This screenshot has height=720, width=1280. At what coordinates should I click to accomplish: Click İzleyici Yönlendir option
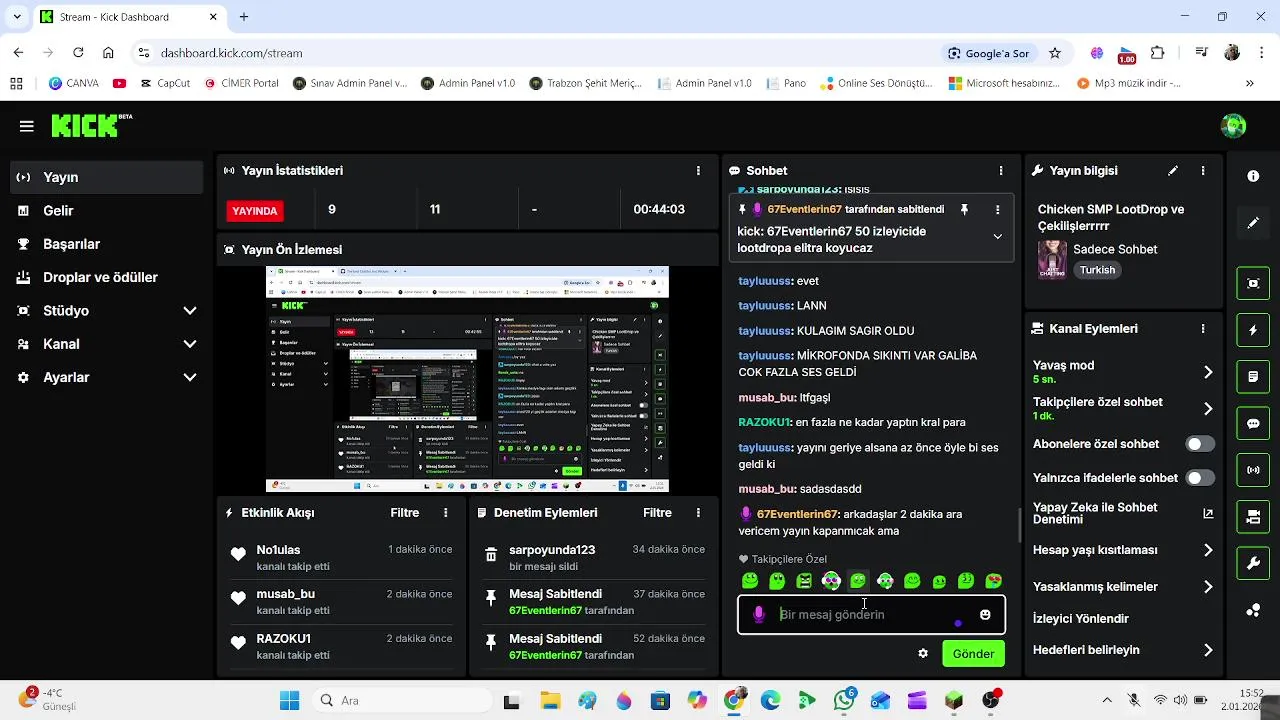(x=1081, y=619)
